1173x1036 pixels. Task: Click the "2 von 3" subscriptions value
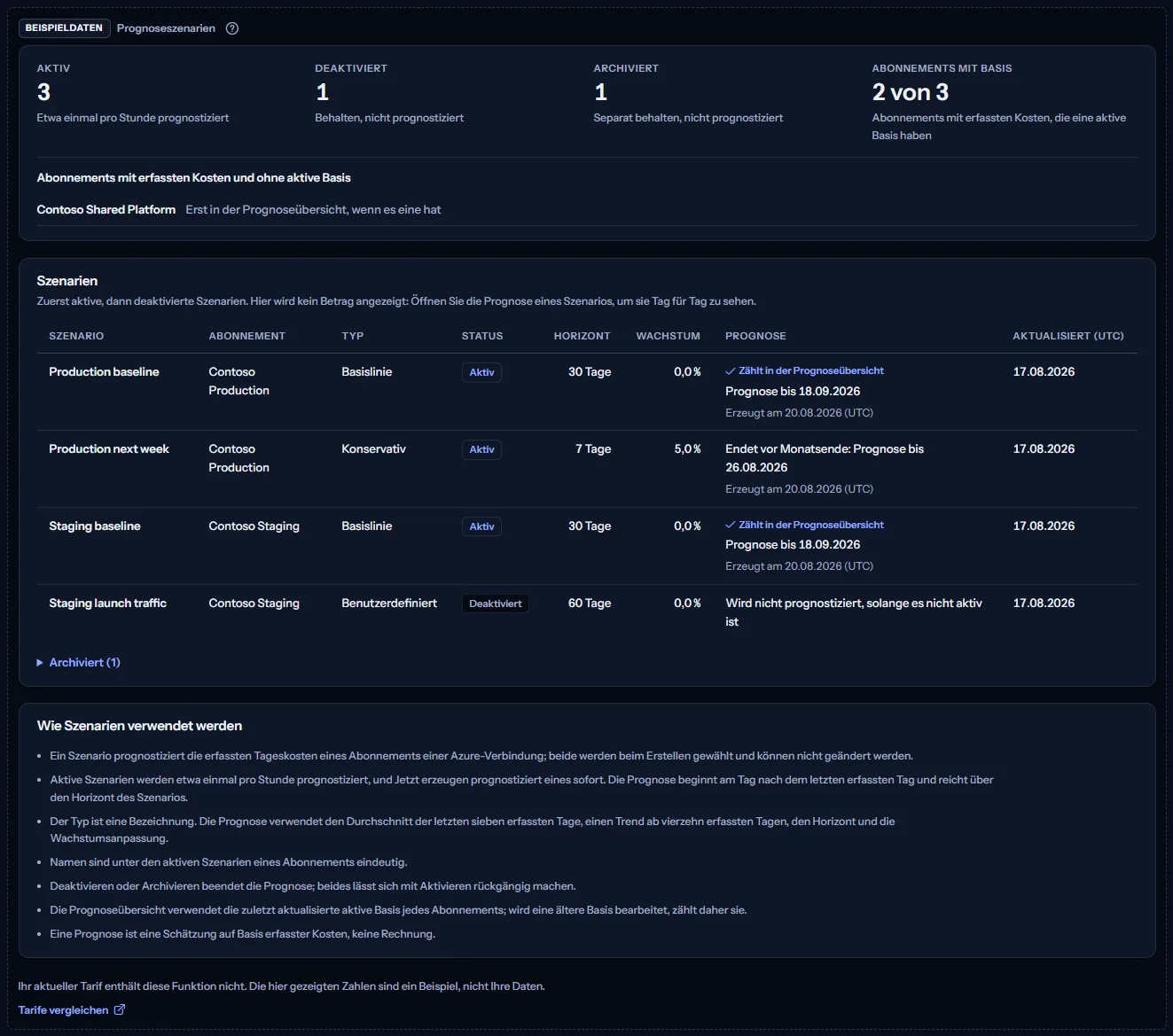click(911, 92)
